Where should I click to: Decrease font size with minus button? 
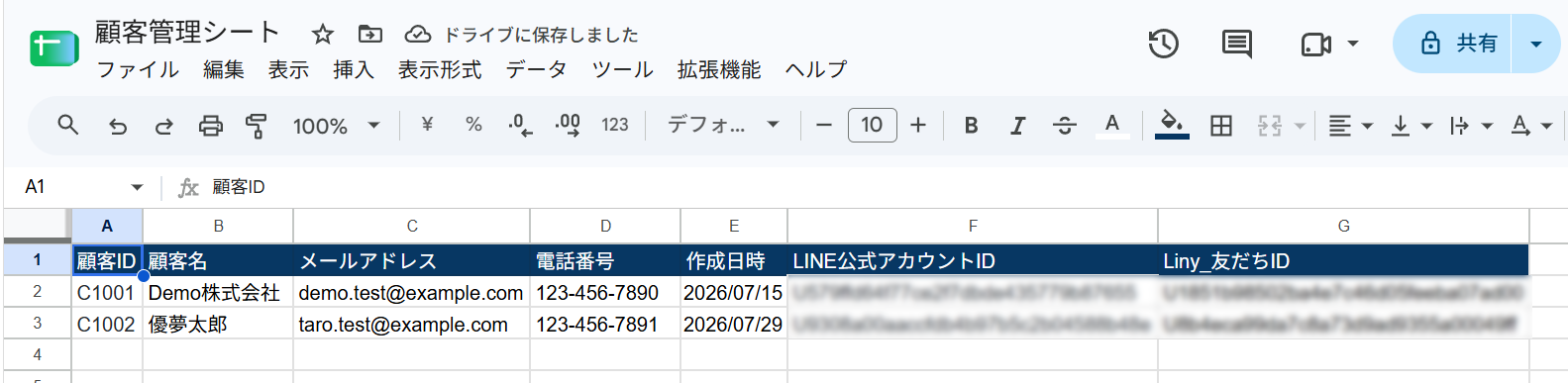[823, 125]
